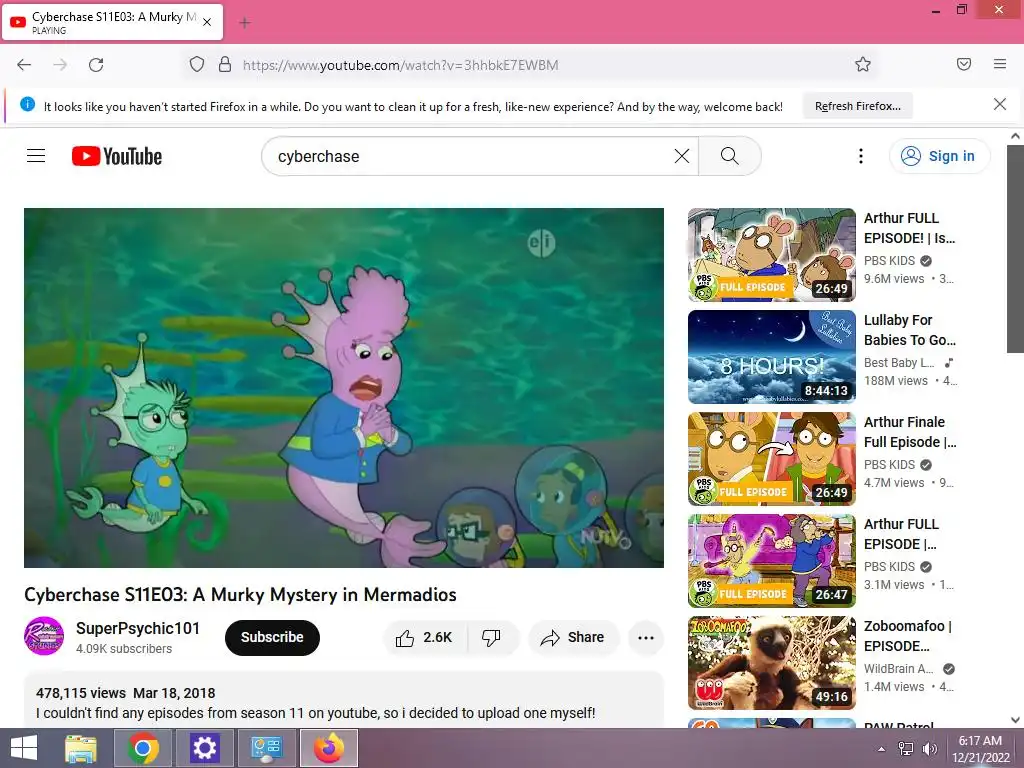1024x768 pixels.
Task: Open the Settings gear taskbar app
Action: (x=204, y=748)
